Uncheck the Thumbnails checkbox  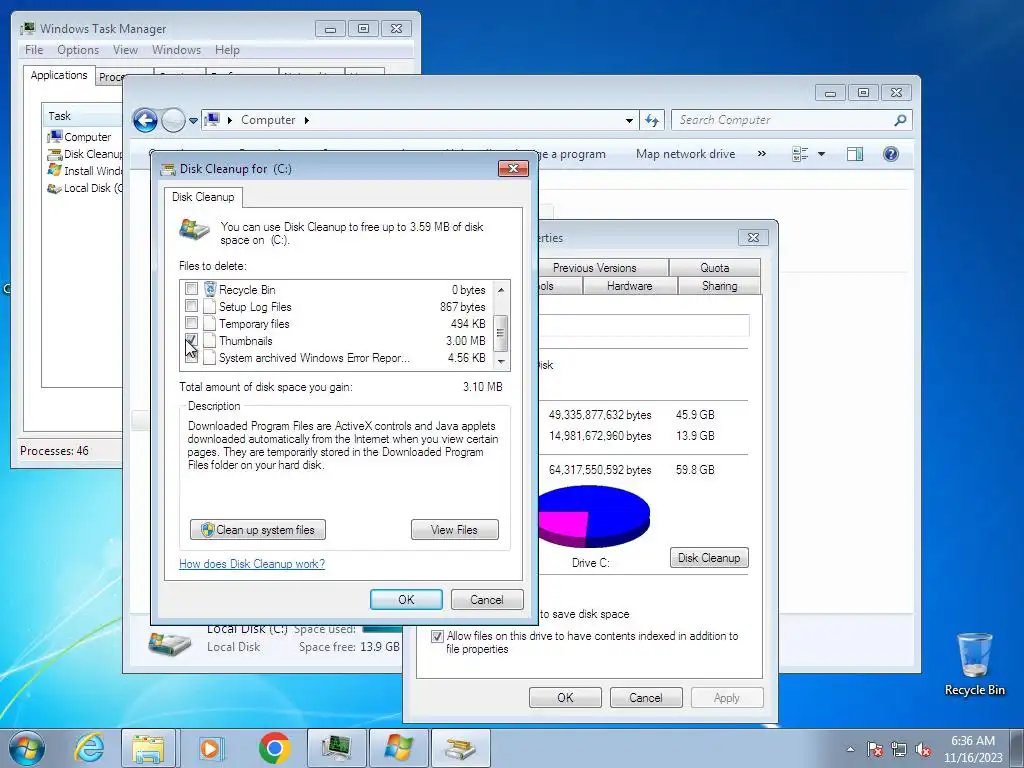pos(191,340)
